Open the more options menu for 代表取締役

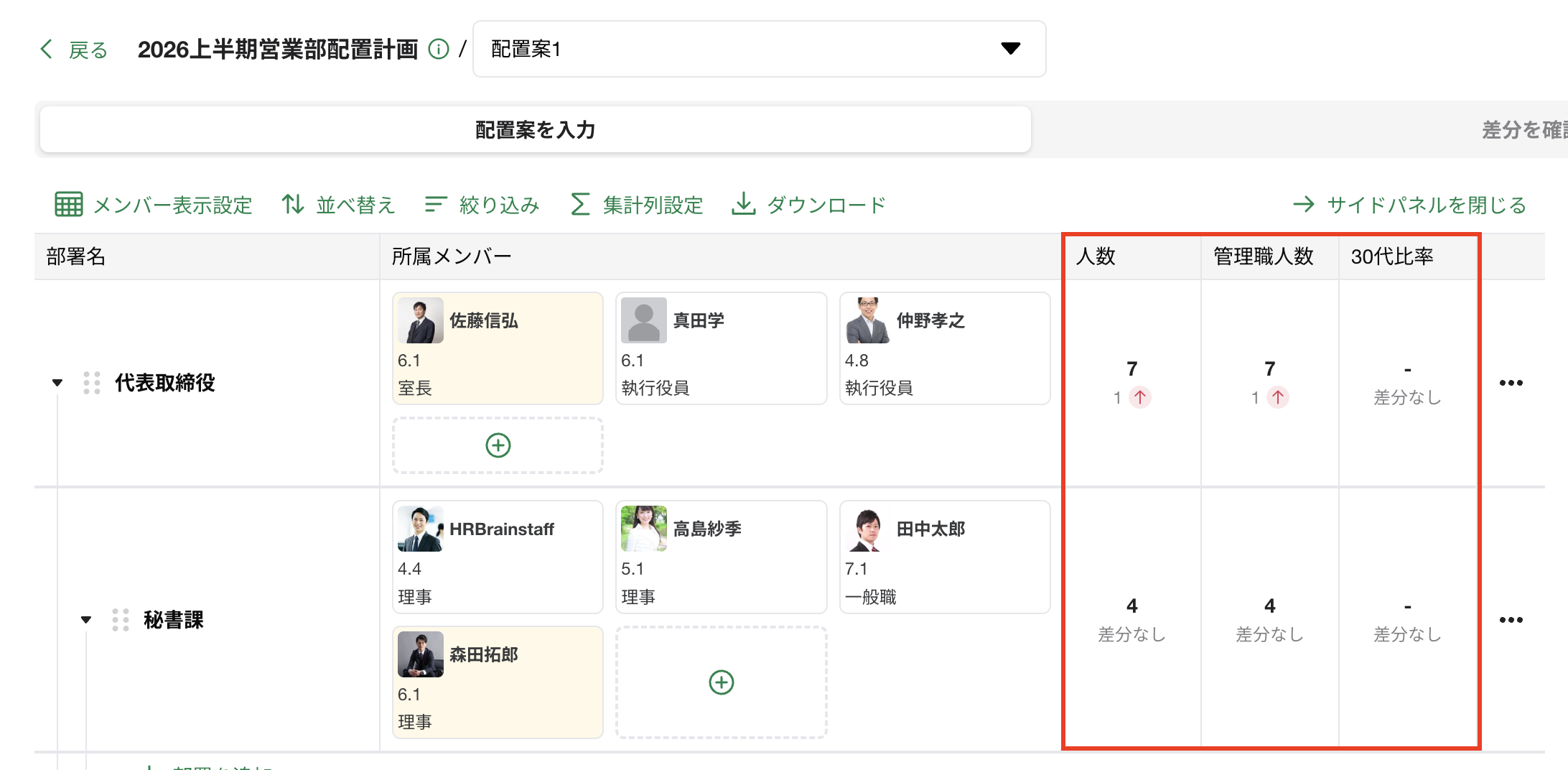[x=1511, y=383]
